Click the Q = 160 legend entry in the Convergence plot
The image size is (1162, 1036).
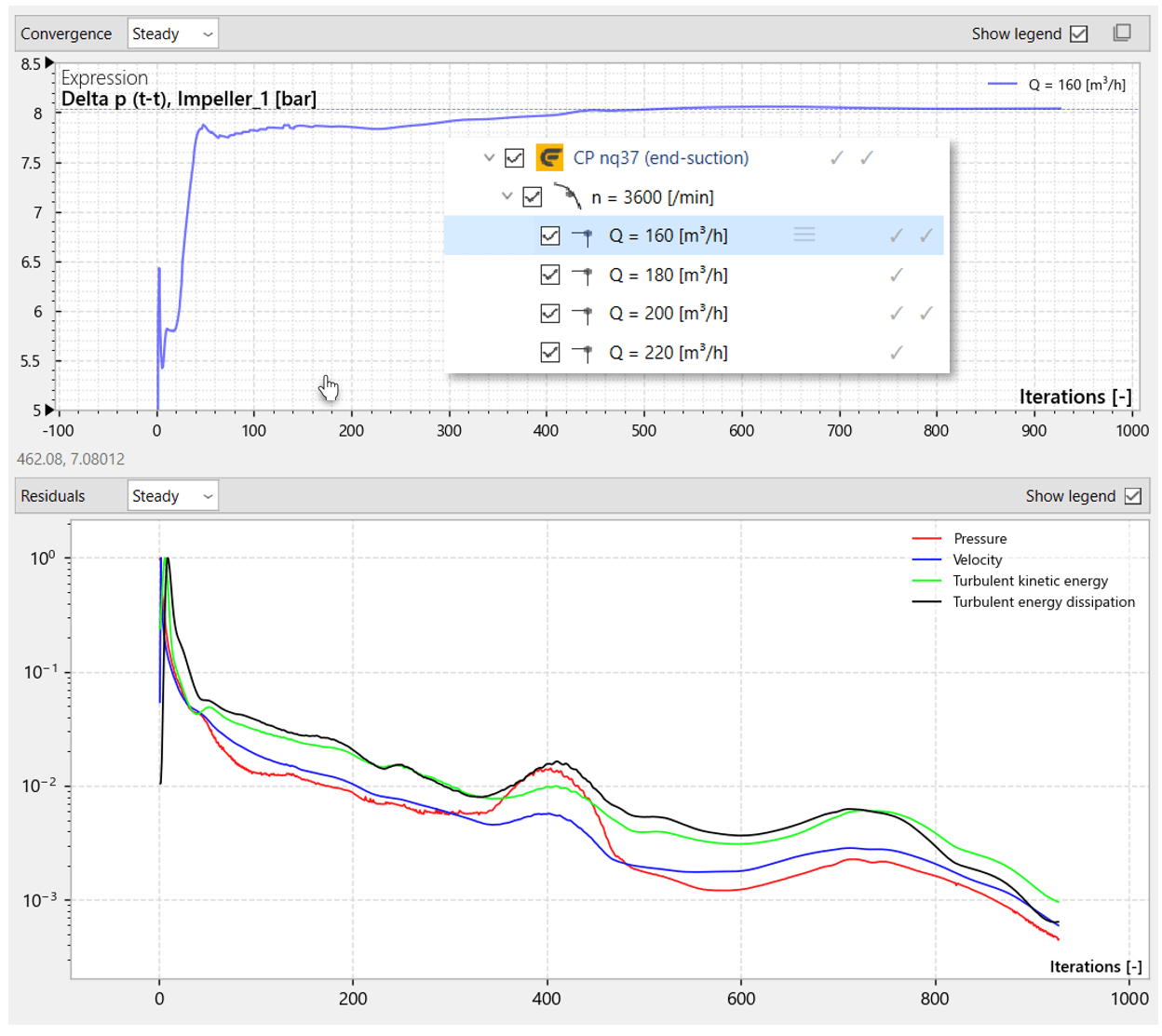1057,85
